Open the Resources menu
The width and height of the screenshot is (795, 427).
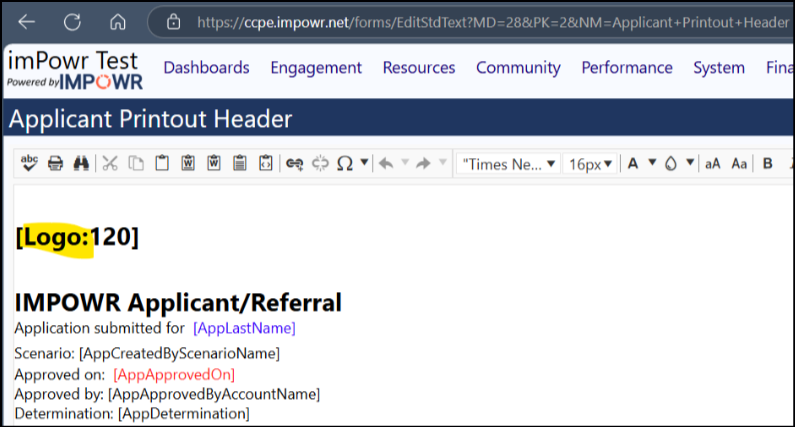(x=419, y=67)
